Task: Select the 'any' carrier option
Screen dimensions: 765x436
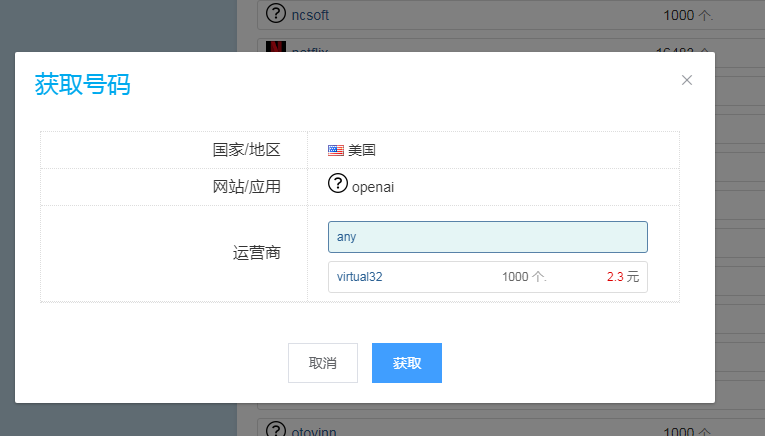Action: (487, 237)
